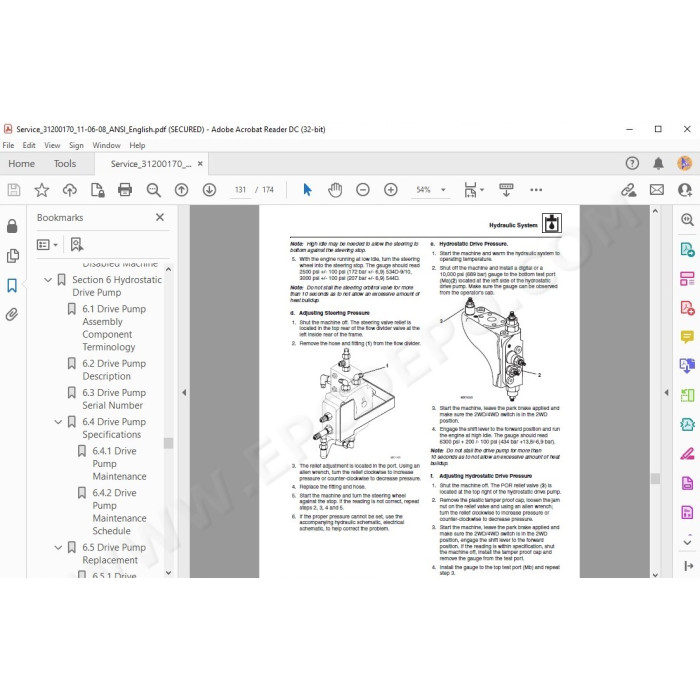Click the page number field
Viewport: 700px width, 700px height.
tap(240, 190)
